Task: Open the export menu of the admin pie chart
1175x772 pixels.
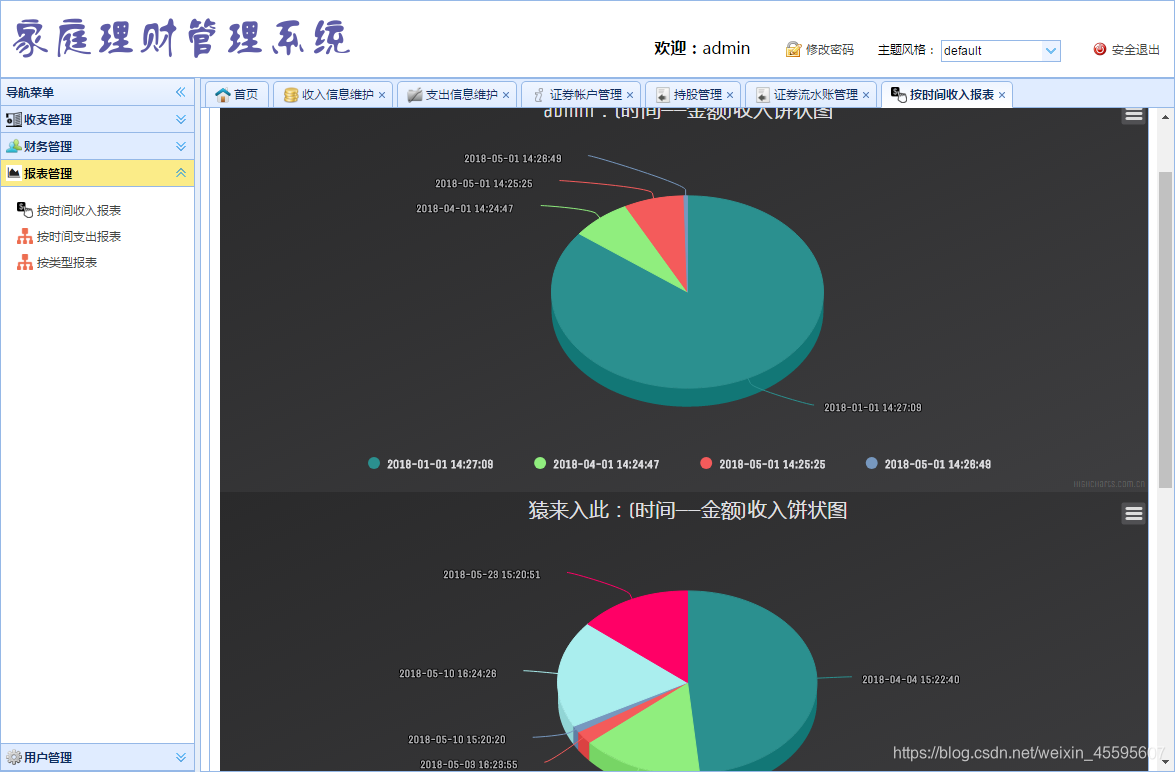Action: point(1133,114)
